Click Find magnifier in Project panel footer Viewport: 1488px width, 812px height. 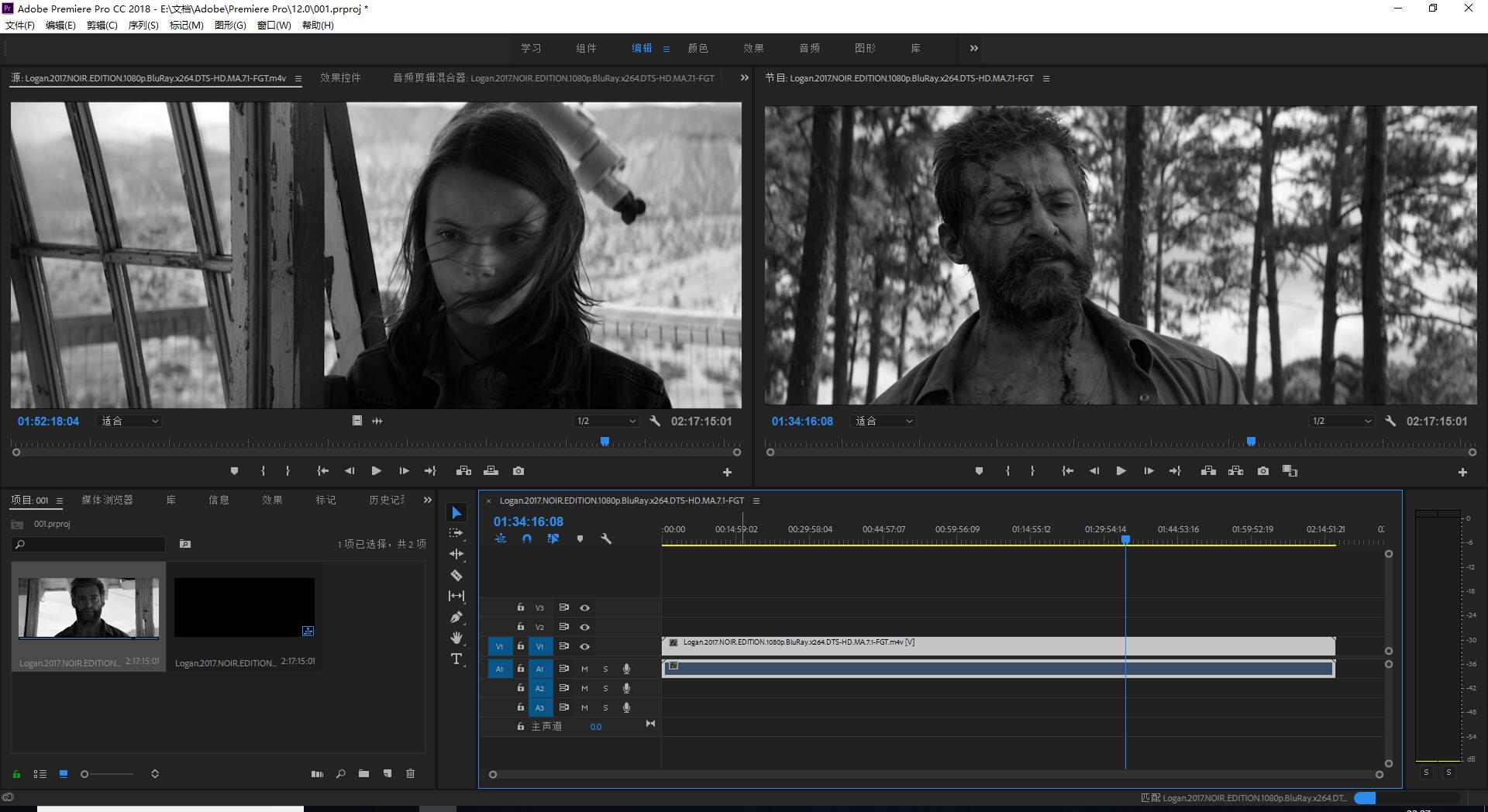[x=340, y=773]
